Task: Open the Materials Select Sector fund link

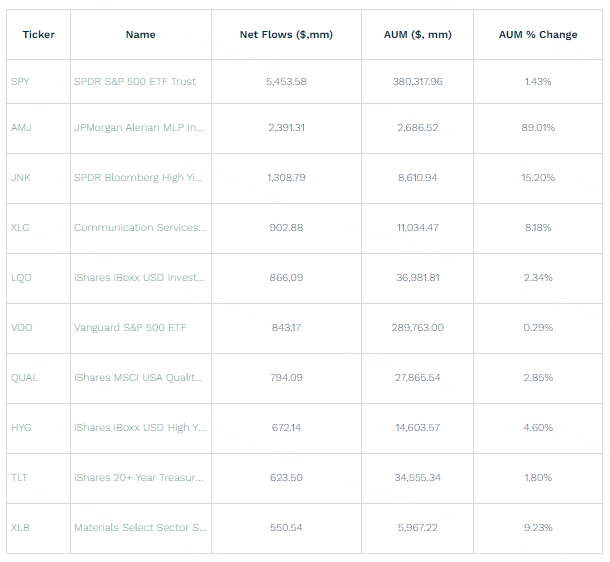Action: point(140,528)
